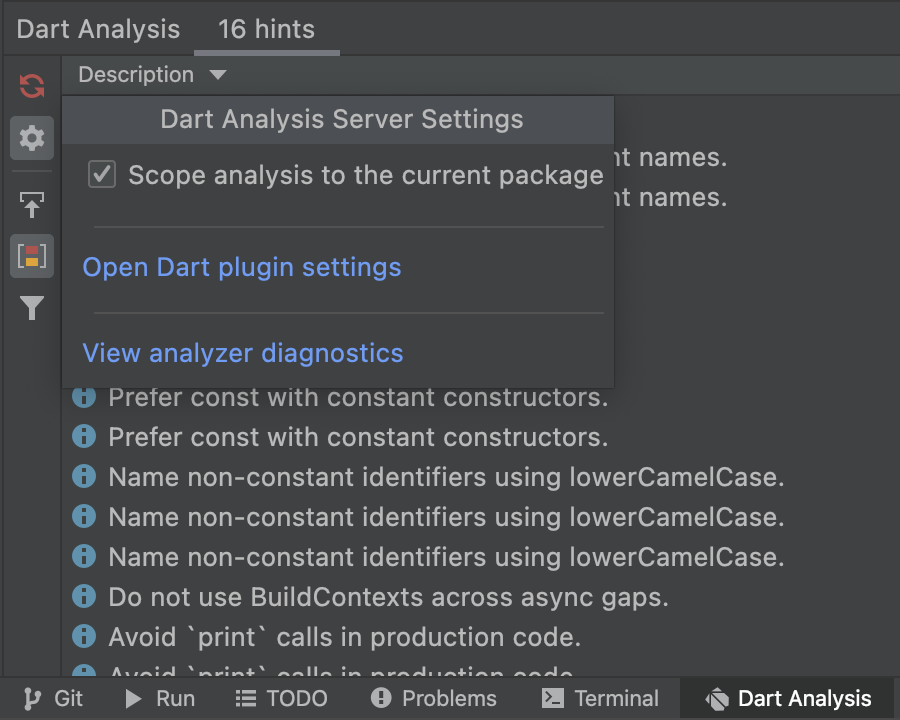Expand the Description column sort arrow
This screenshot has height=720, width=900.
[x=218, y=75]
